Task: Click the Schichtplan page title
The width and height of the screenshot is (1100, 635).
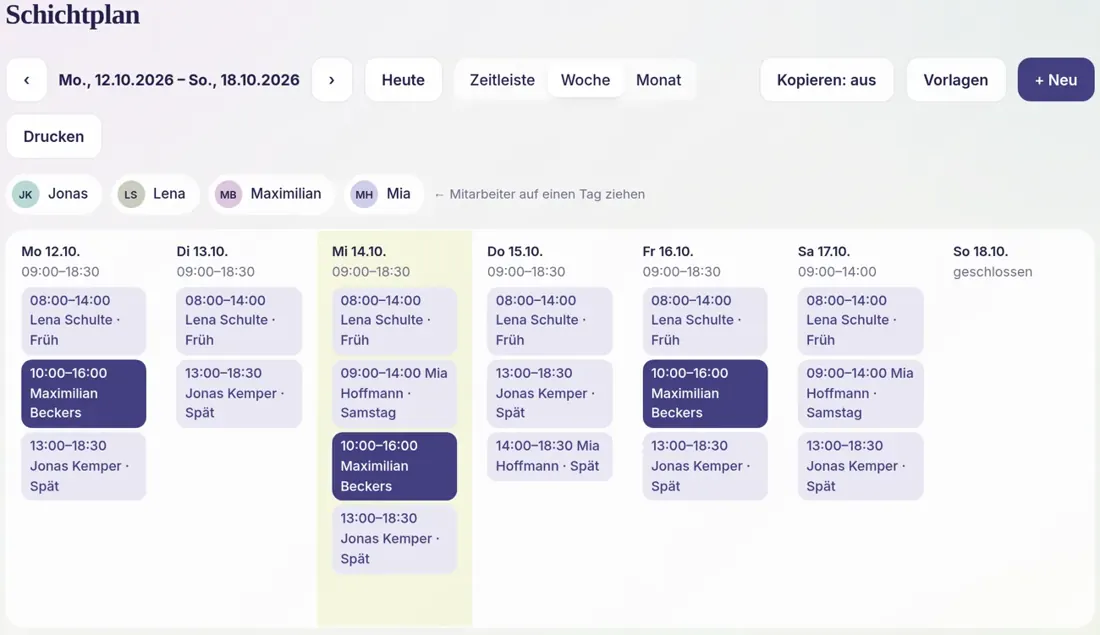Action: [73, 15]
